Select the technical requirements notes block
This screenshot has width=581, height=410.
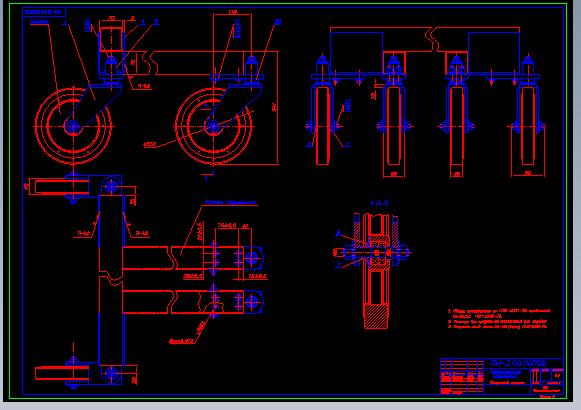click(498, 319)
